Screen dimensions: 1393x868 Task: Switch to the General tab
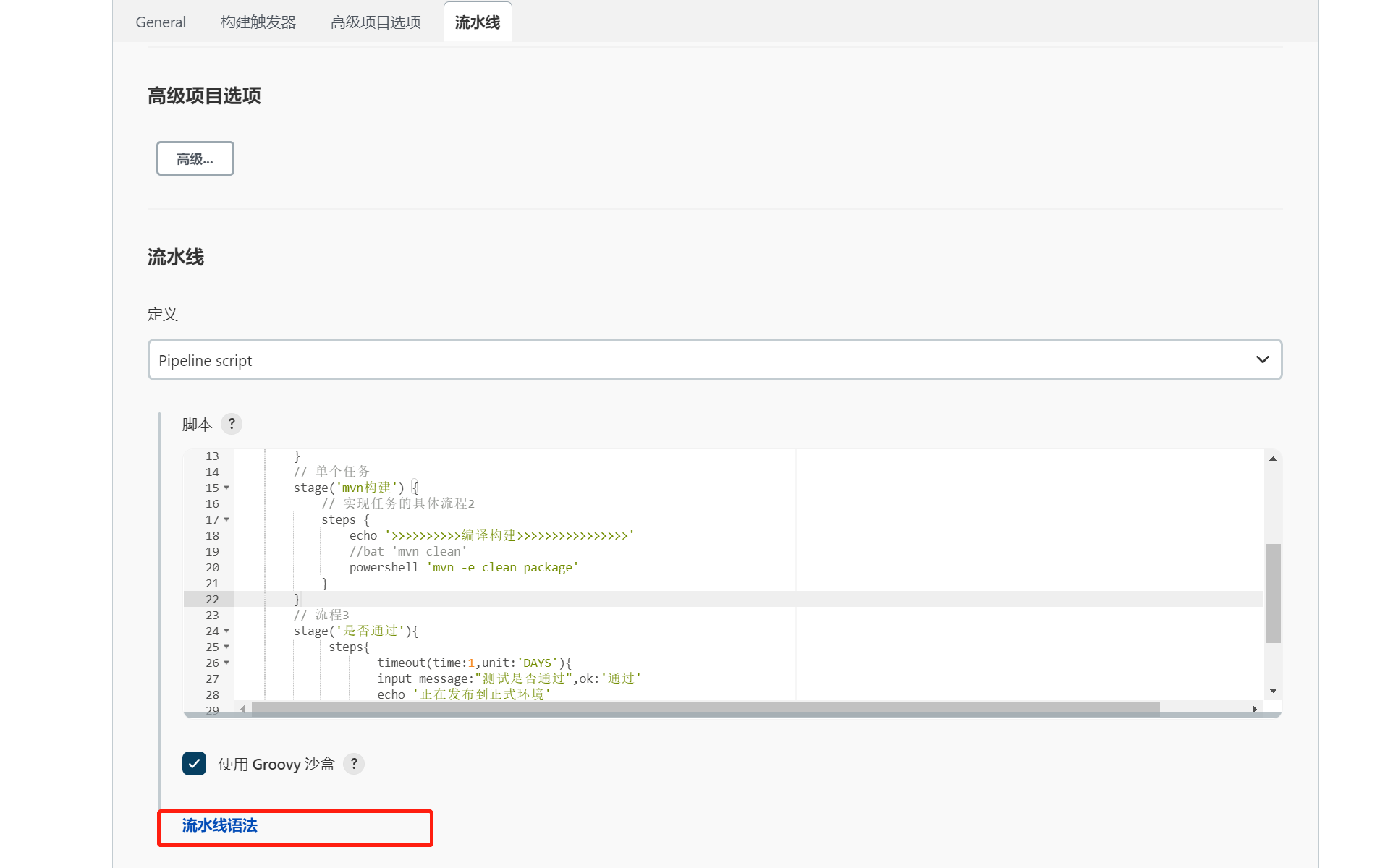pos(161,22)
